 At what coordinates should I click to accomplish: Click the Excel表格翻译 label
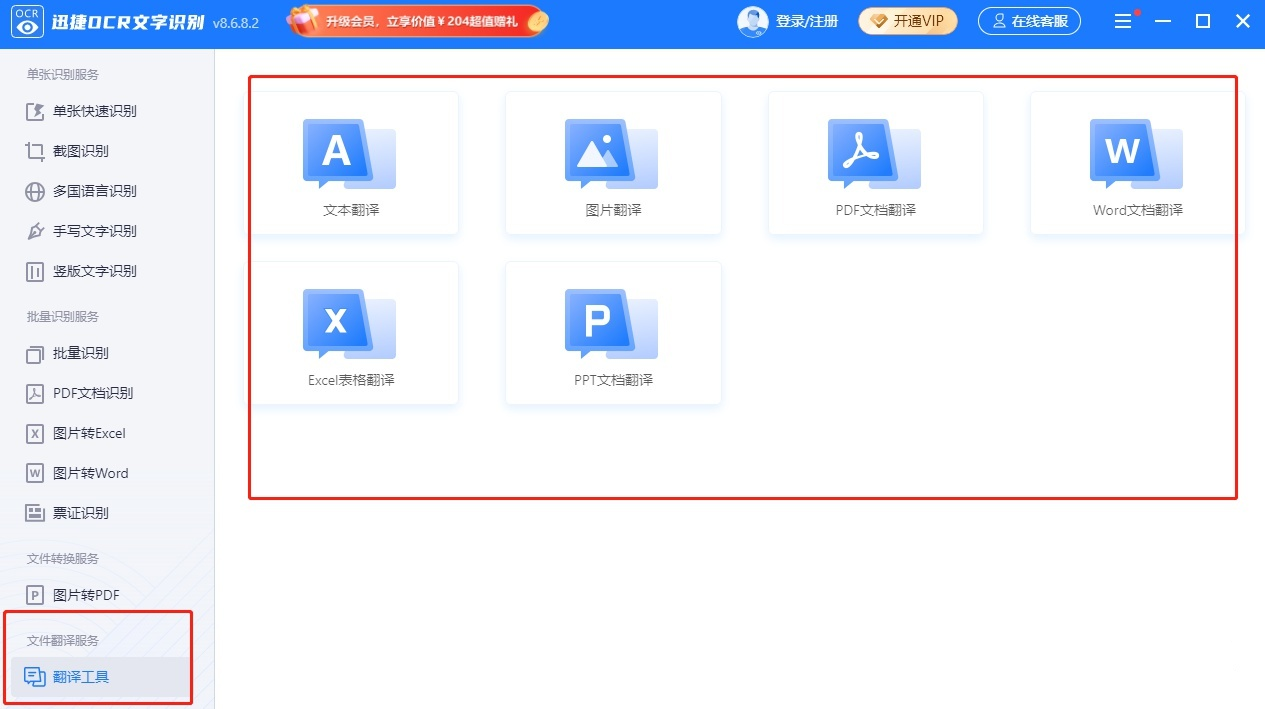[x=351, y=380]
